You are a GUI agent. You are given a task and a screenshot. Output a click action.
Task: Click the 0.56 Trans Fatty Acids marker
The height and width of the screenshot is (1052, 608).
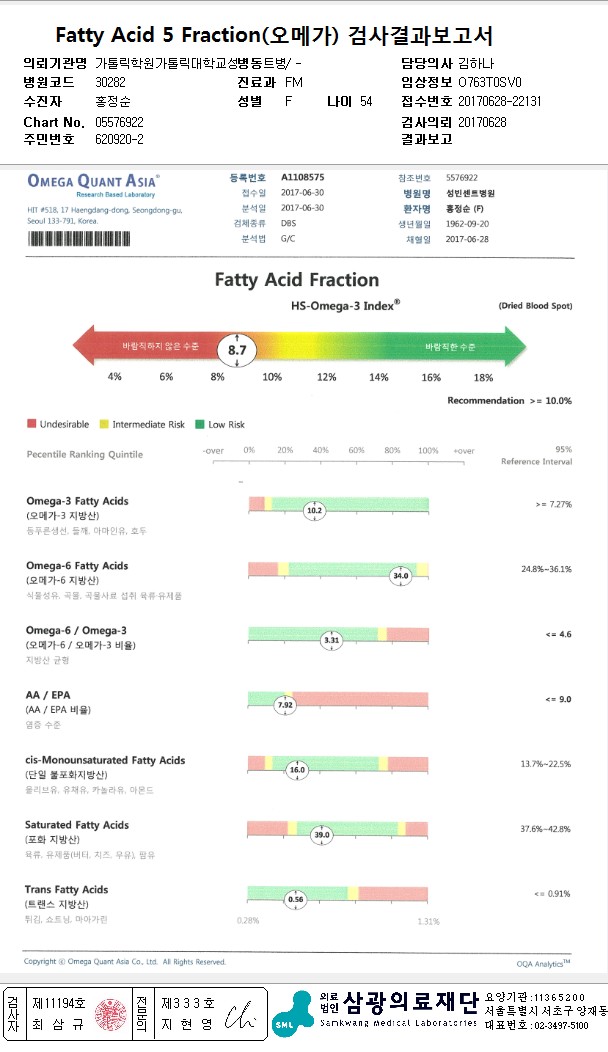point(295,899)
